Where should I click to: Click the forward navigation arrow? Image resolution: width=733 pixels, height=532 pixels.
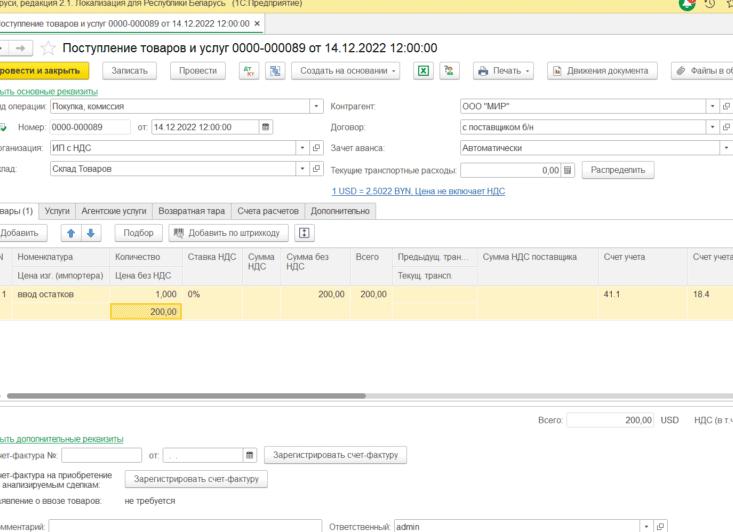(x=20, y=48)
